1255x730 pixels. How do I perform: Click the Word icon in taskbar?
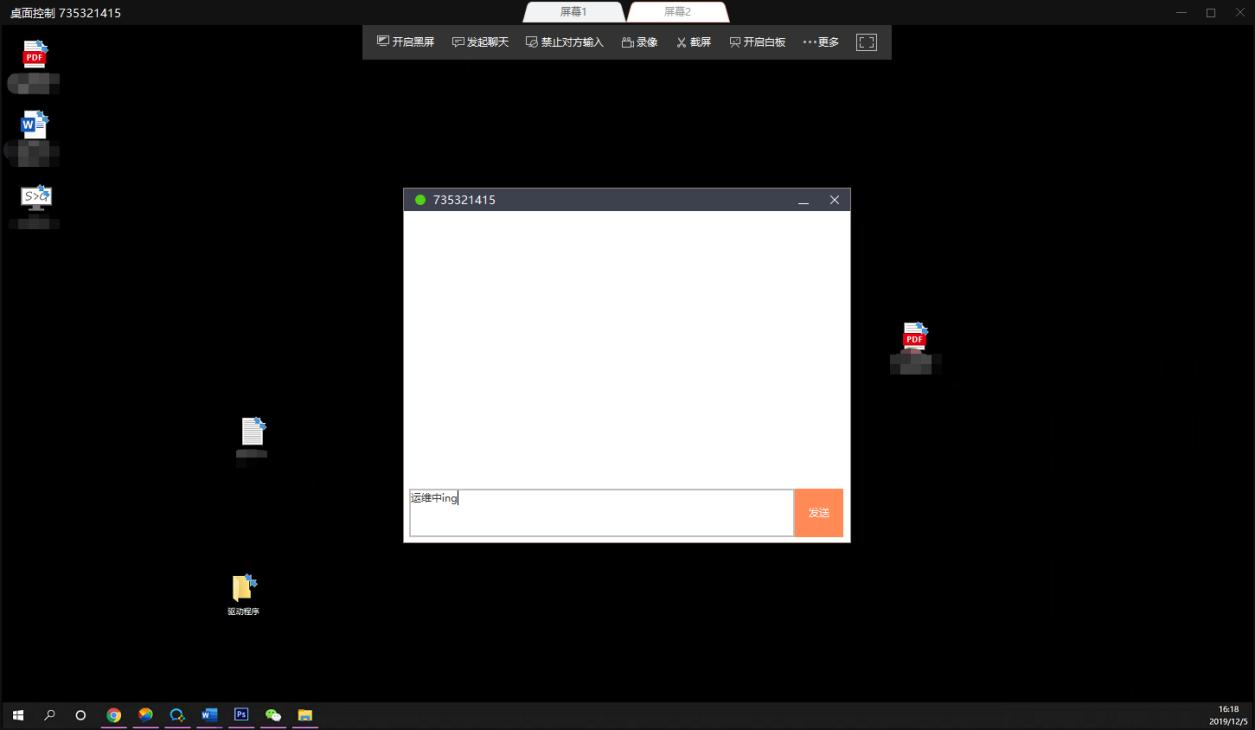click(x=209, y=715)
